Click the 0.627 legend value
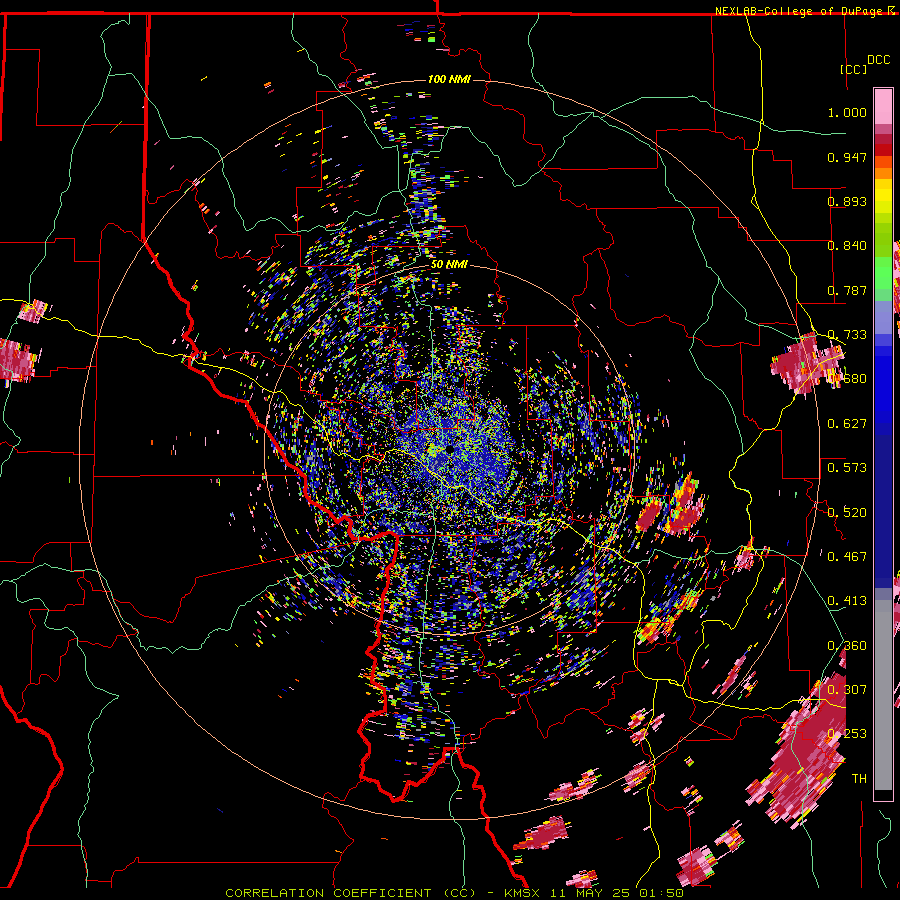This screenshot has height=900, width=900. [847, 424]
